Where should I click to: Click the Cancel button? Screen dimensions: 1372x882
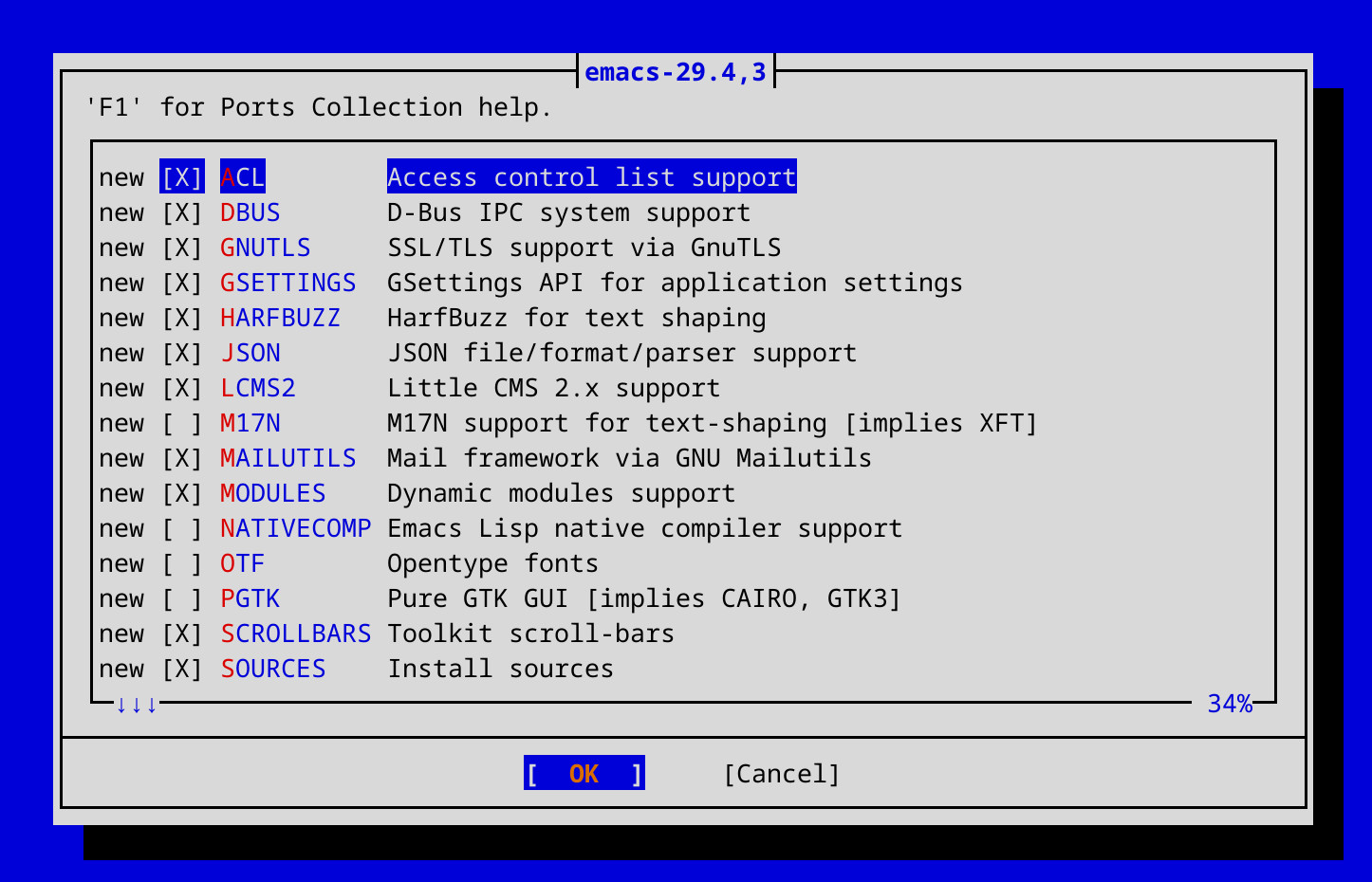782,774
